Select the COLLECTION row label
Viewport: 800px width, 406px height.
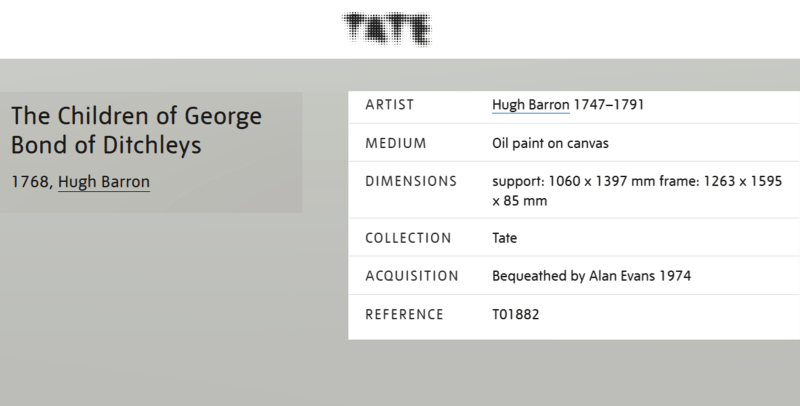(408, 238)
